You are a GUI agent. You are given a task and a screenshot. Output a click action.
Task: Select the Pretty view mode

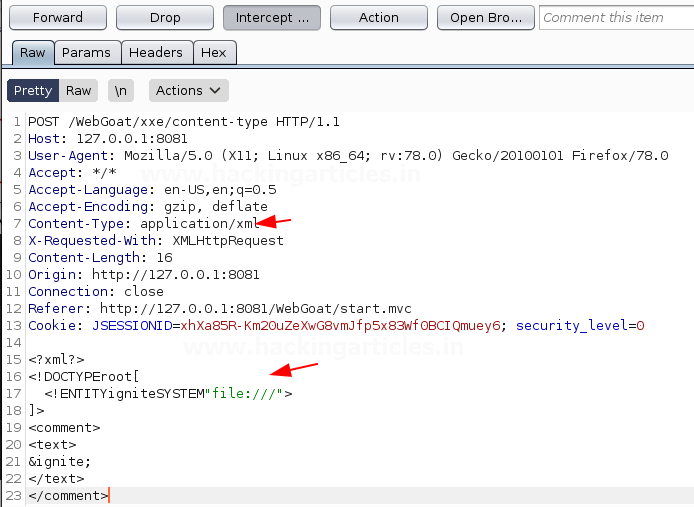(x=33, y=90)
